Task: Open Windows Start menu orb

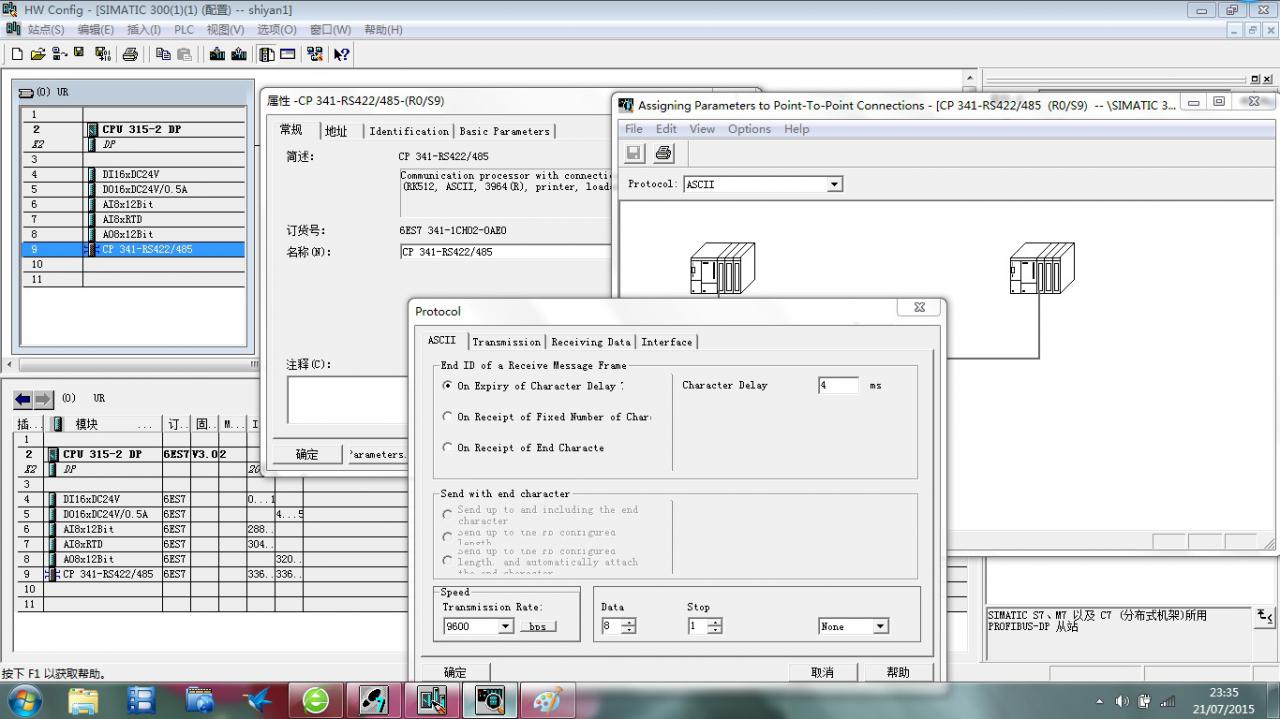Action: (x=25, y=699)
